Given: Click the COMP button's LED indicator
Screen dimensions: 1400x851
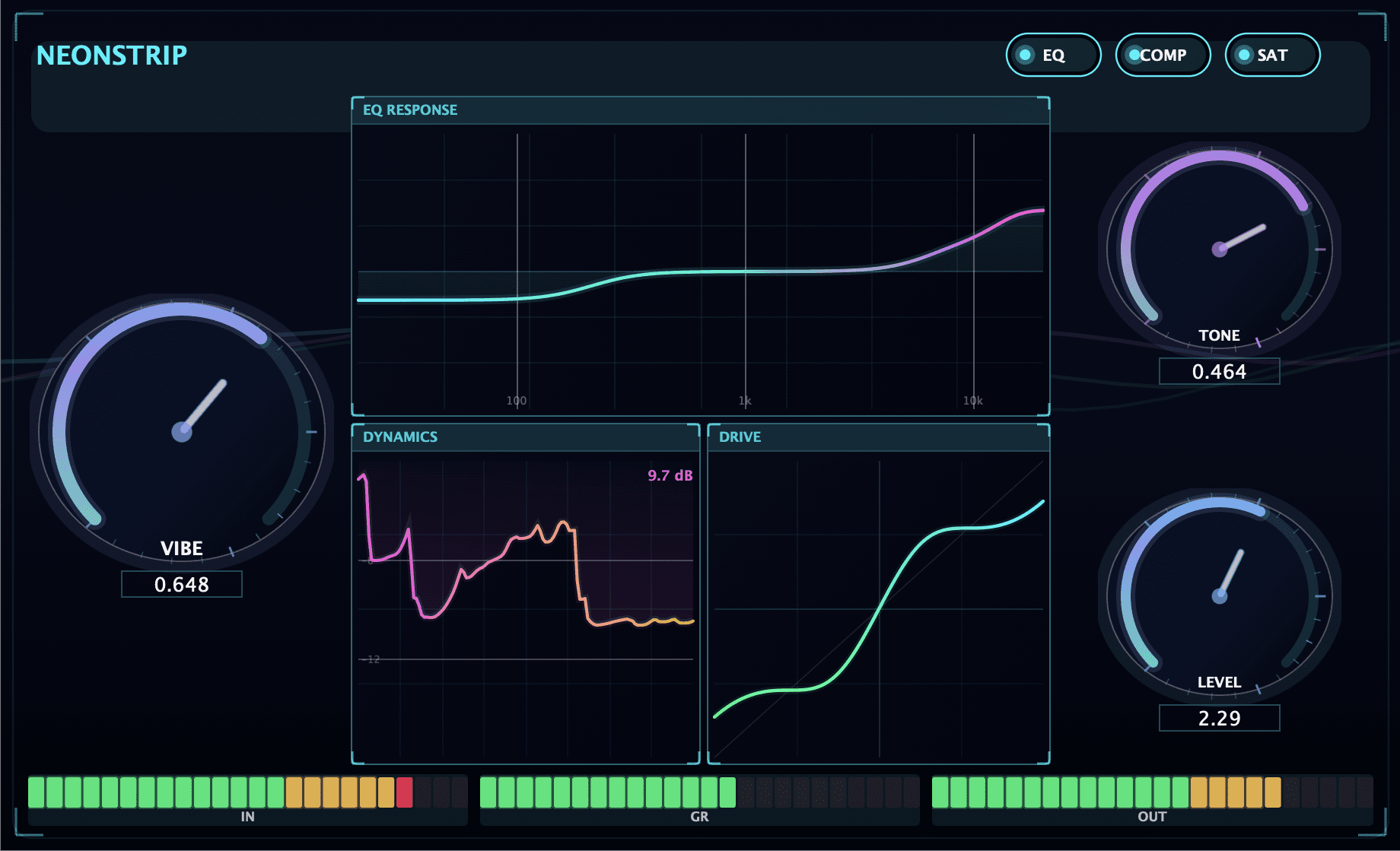Looking at the screenshot, I should point(1135,55).
